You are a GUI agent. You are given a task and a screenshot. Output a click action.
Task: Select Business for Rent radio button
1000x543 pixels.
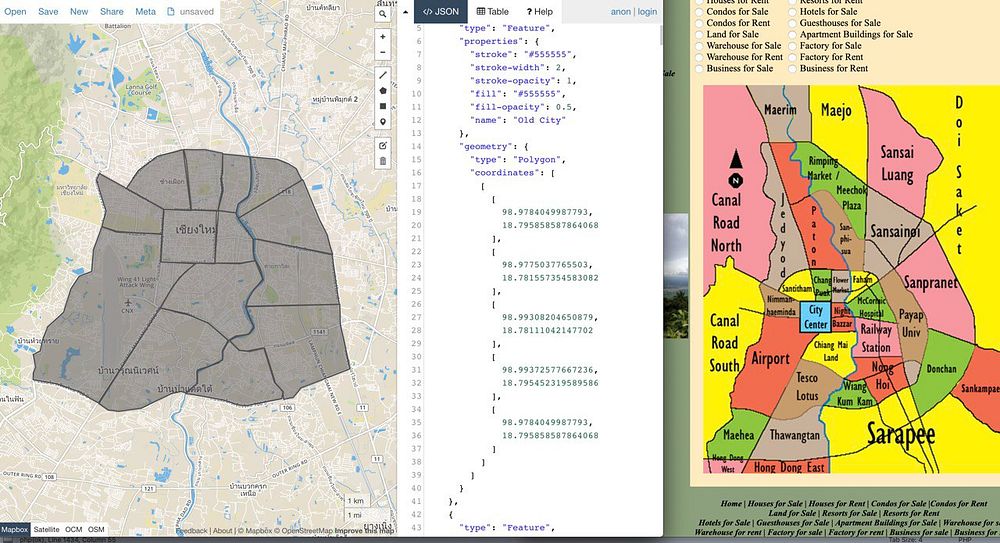792,68
